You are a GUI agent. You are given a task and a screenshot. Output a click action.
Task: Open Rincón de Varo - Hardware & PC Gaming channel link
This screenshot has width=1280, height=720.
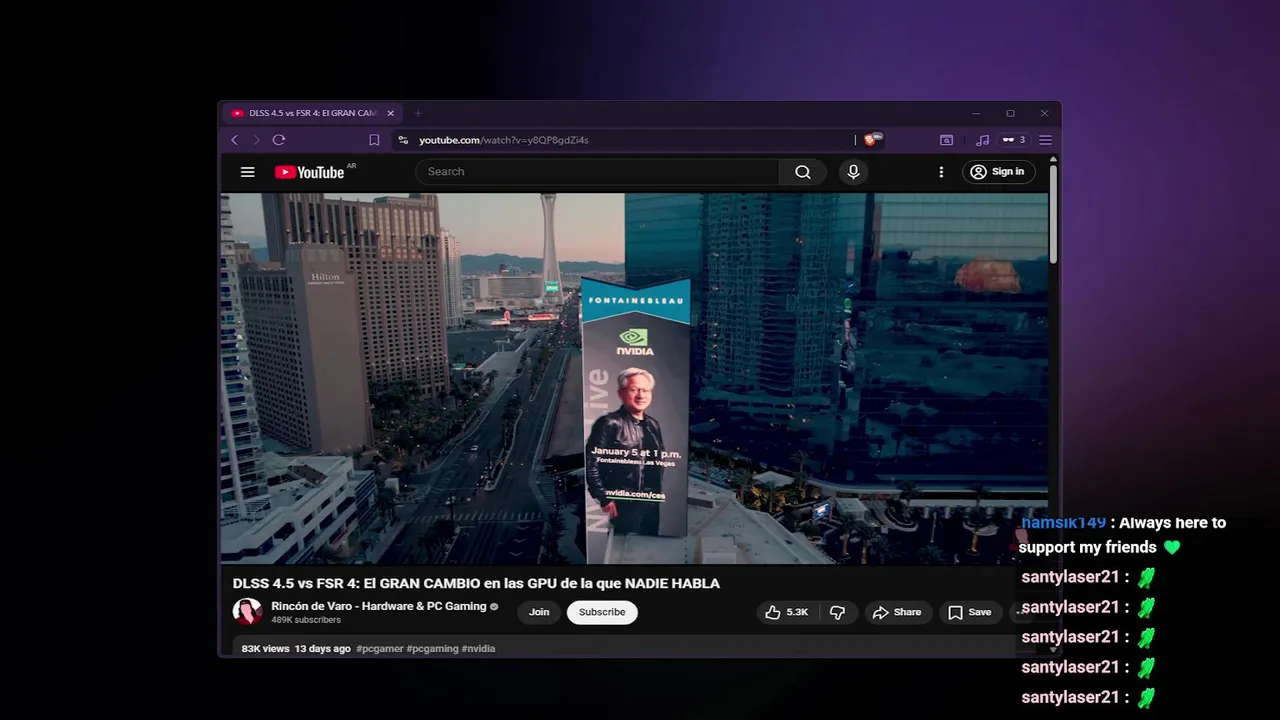[379, 606]
